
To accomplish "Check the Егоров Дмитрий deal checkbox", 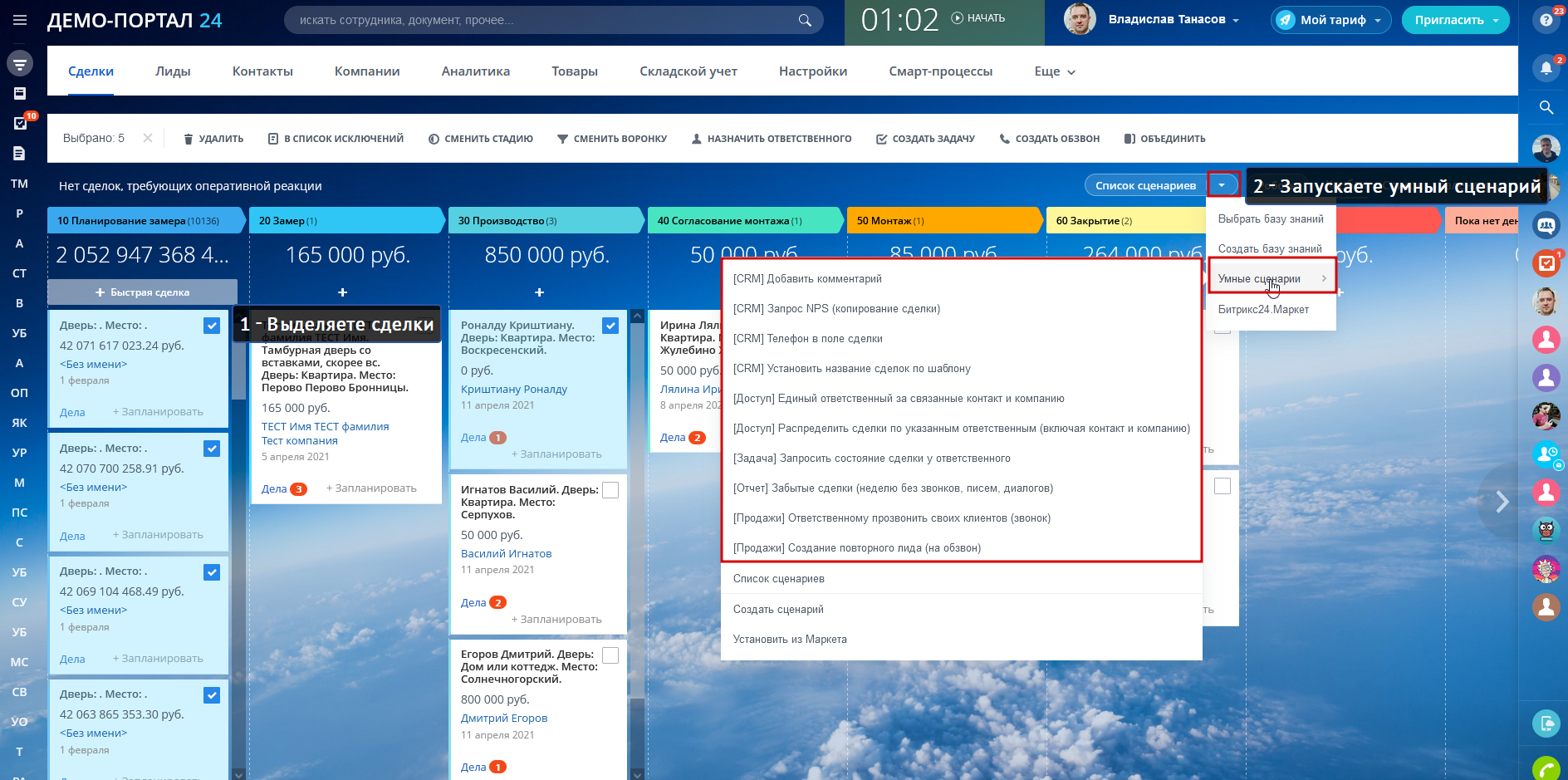I will [x=610, y=655].
